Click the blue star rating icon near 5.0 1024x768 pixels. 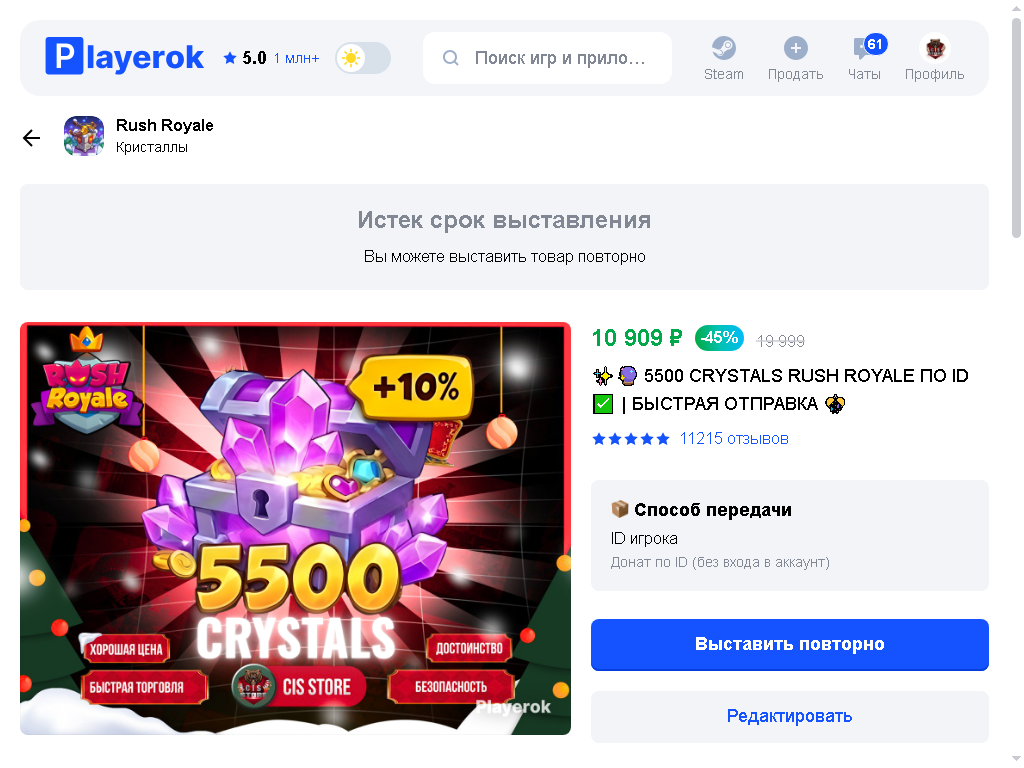[229, 58]
